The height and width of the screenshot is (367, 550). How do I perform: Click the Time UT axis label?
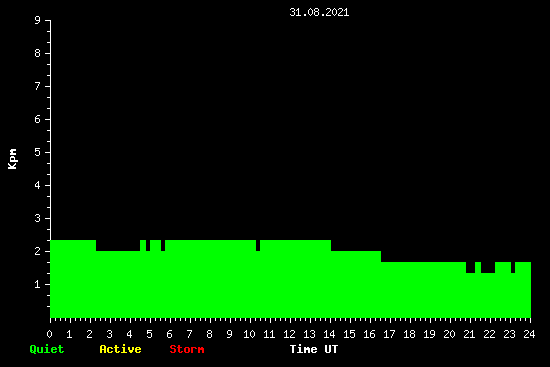pos(314,349)
